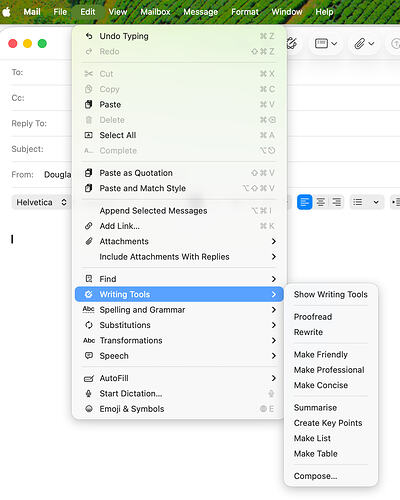Screen dimensions: 400x500
Task: Click the Writing Tools icon in menu
Action: click(x=89, y=294)
